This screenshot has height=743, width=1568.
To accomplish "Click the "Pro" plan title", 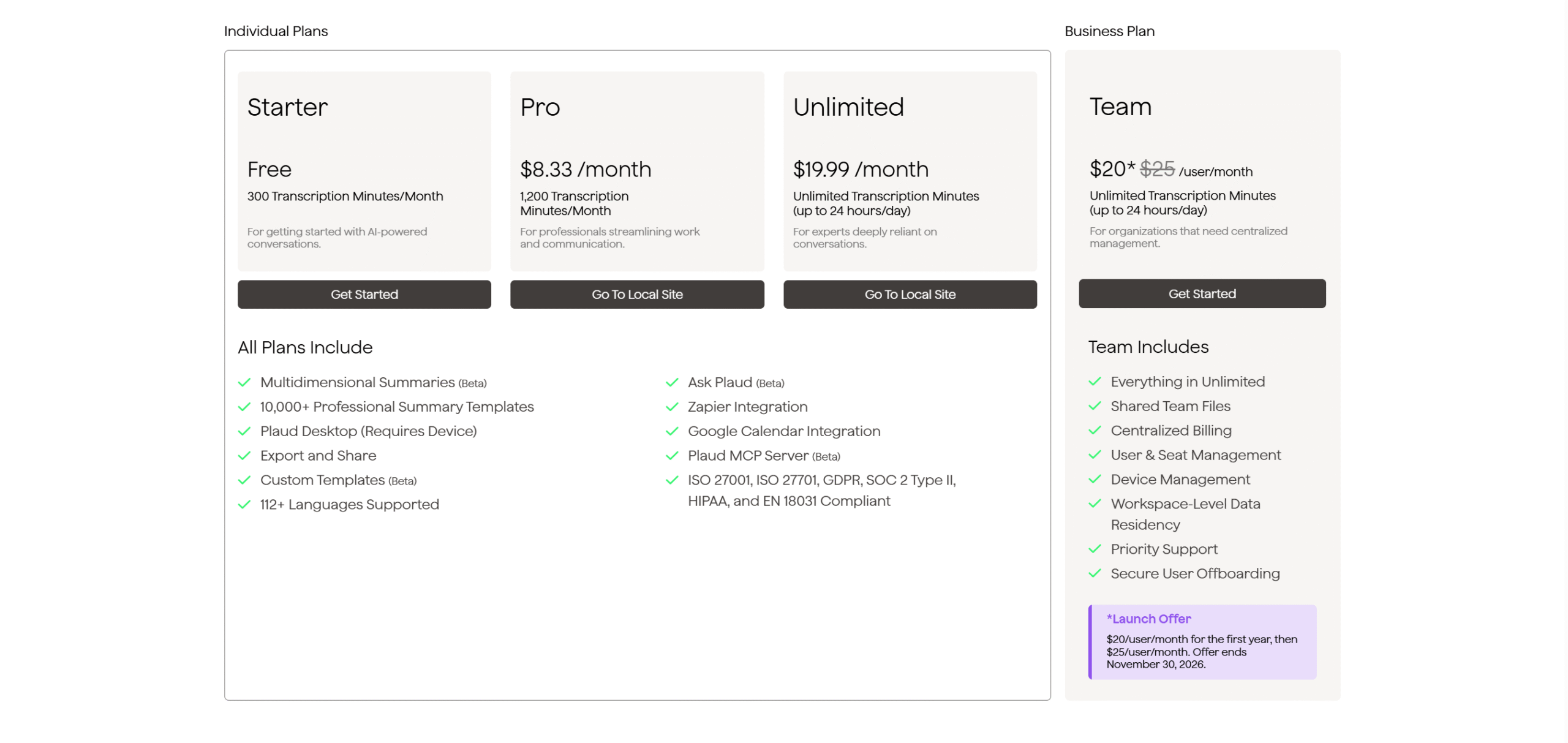I will click(x=540, y=107).
